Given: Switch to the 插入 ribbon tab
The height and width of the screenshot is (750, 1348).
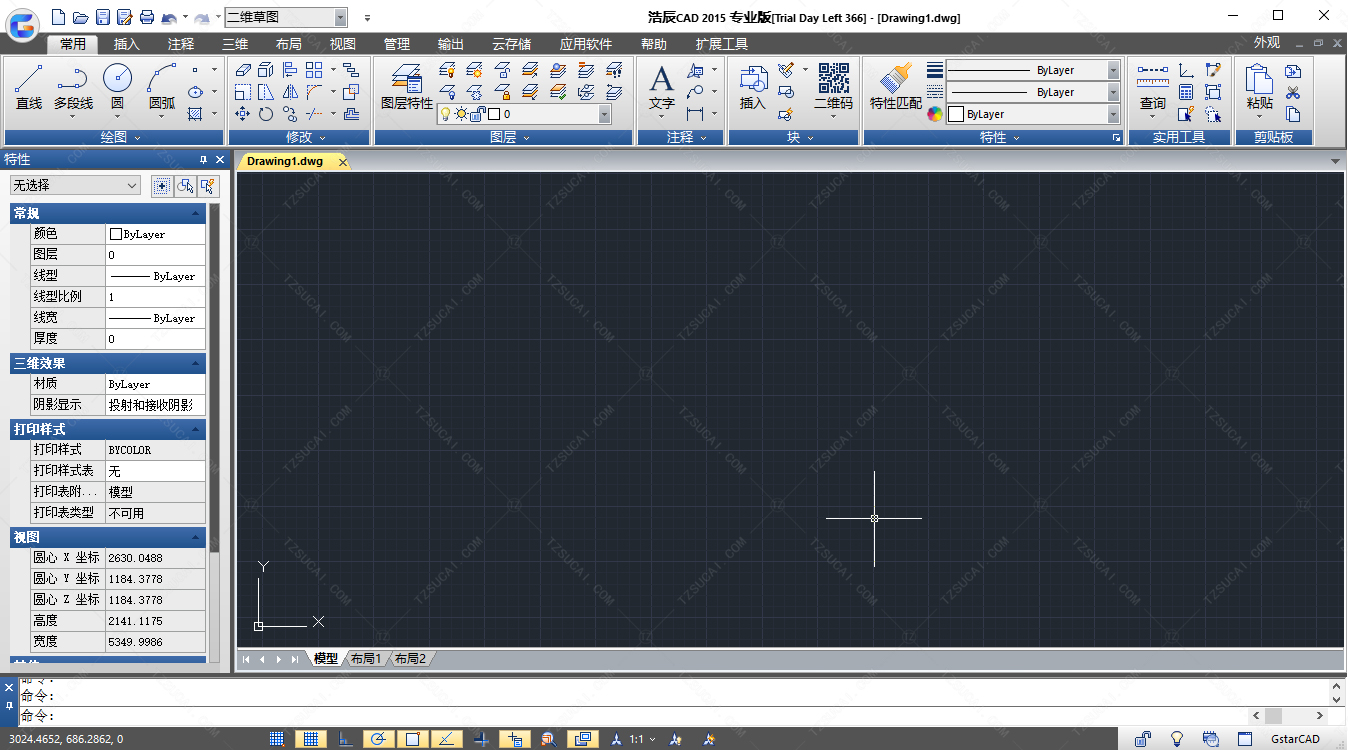Looking at the screenshot, I should coord(127,44).
